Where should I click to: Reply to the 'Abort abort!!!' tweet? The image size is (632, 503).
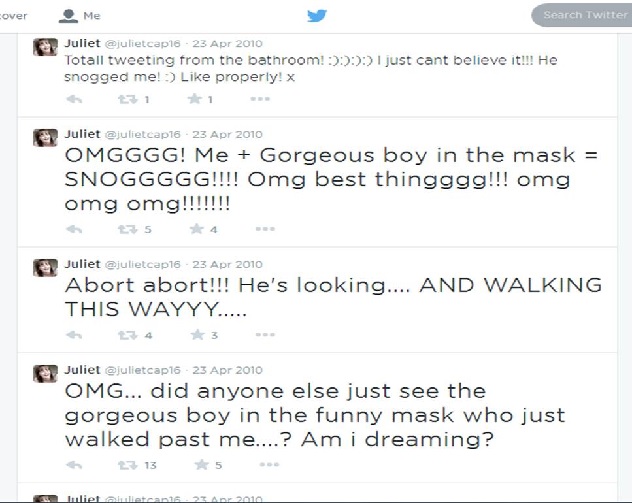click(x=74, y=335)
